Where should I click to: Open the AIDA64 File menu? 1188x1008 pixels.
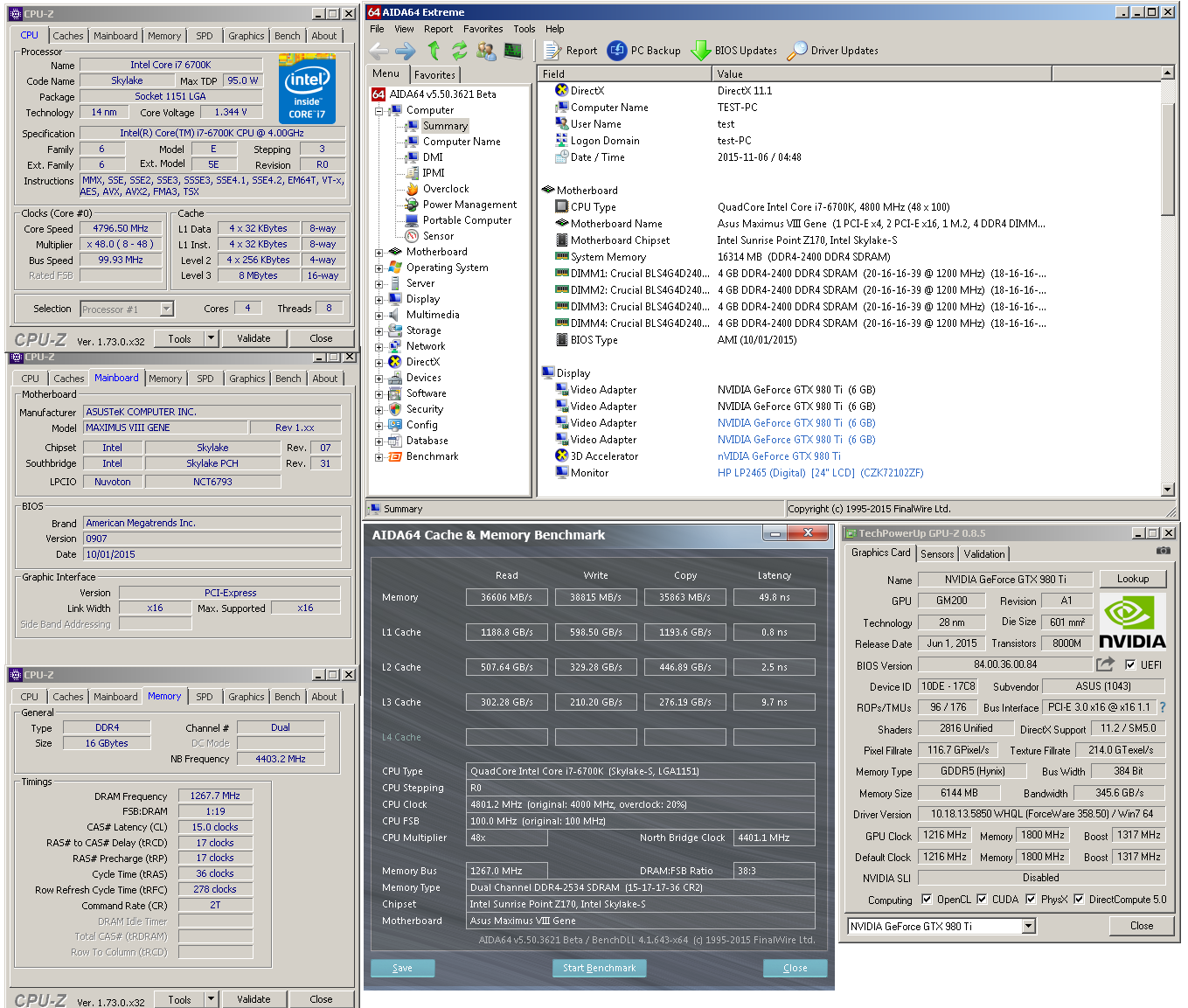(377, 29)
